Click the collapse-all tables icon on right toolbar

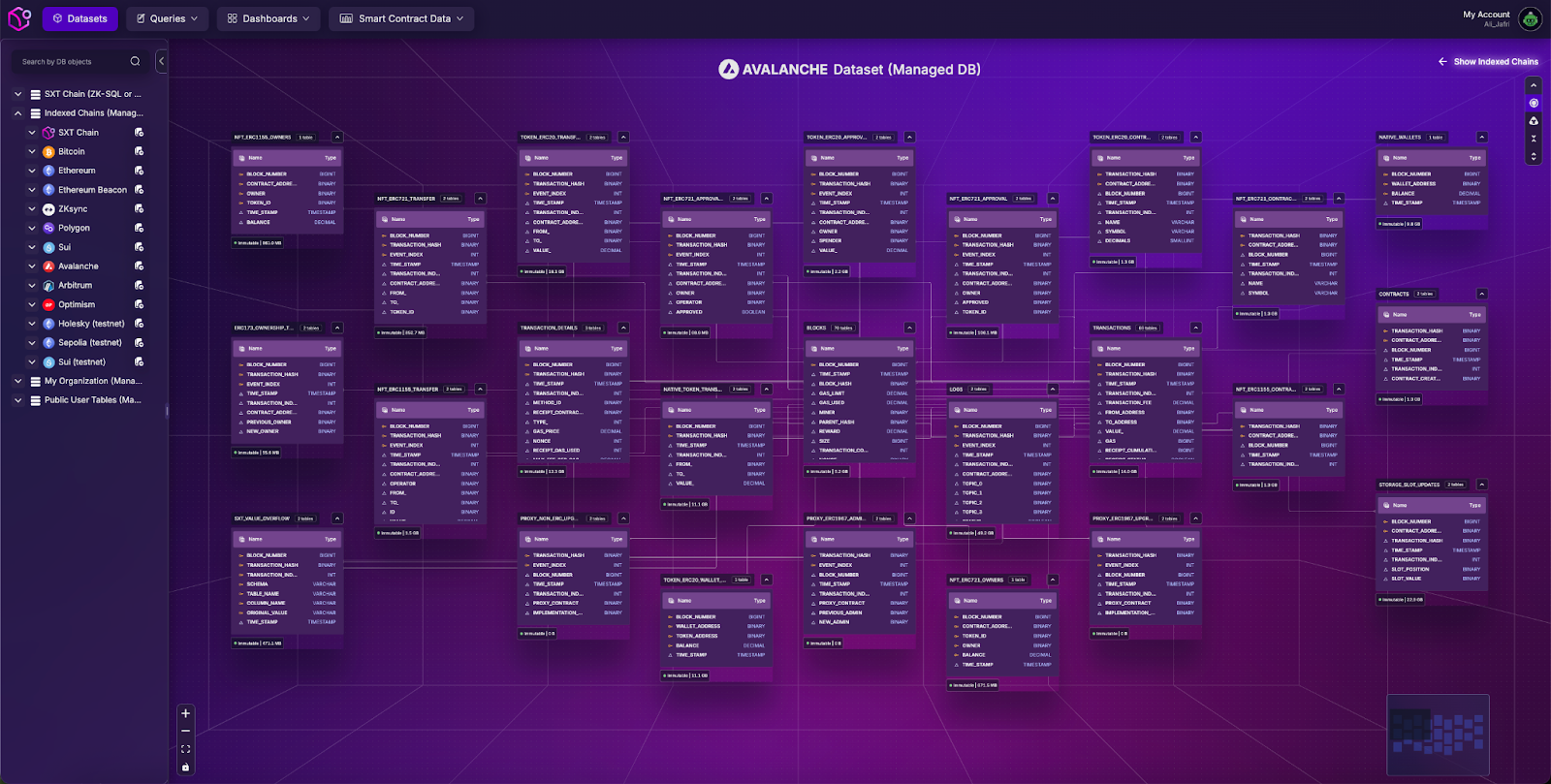[1534, 139]
